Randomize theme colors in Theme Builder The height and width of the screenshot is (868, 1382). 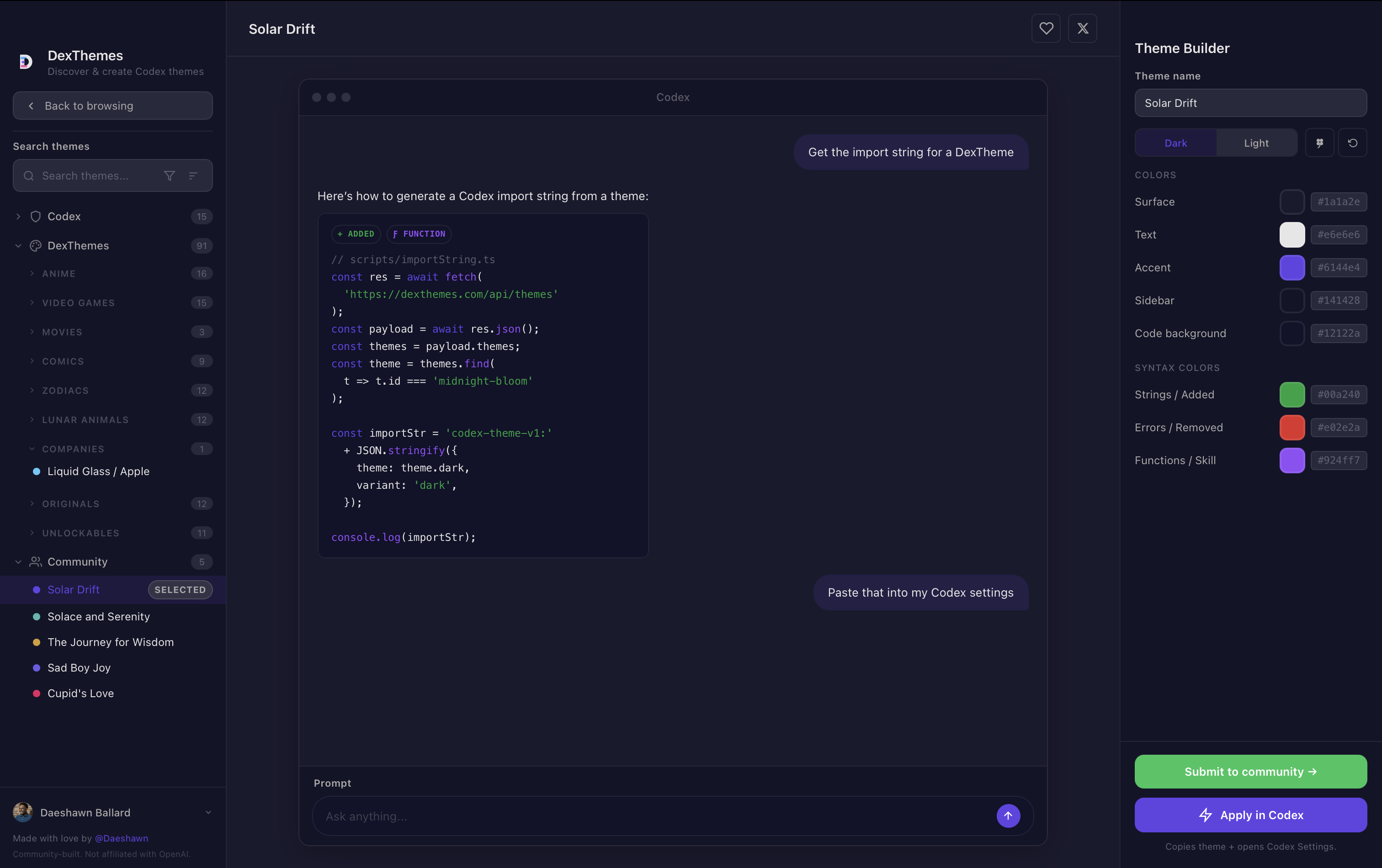tap(1320, 142)
